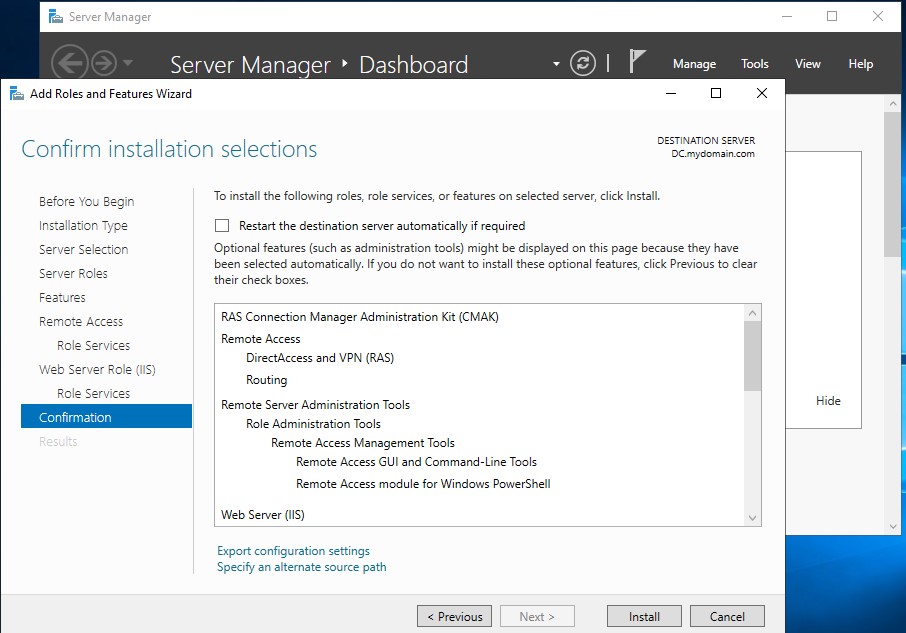Open the View menu
Viewport: 906px width, 633px height.
[x=807, y=64]
